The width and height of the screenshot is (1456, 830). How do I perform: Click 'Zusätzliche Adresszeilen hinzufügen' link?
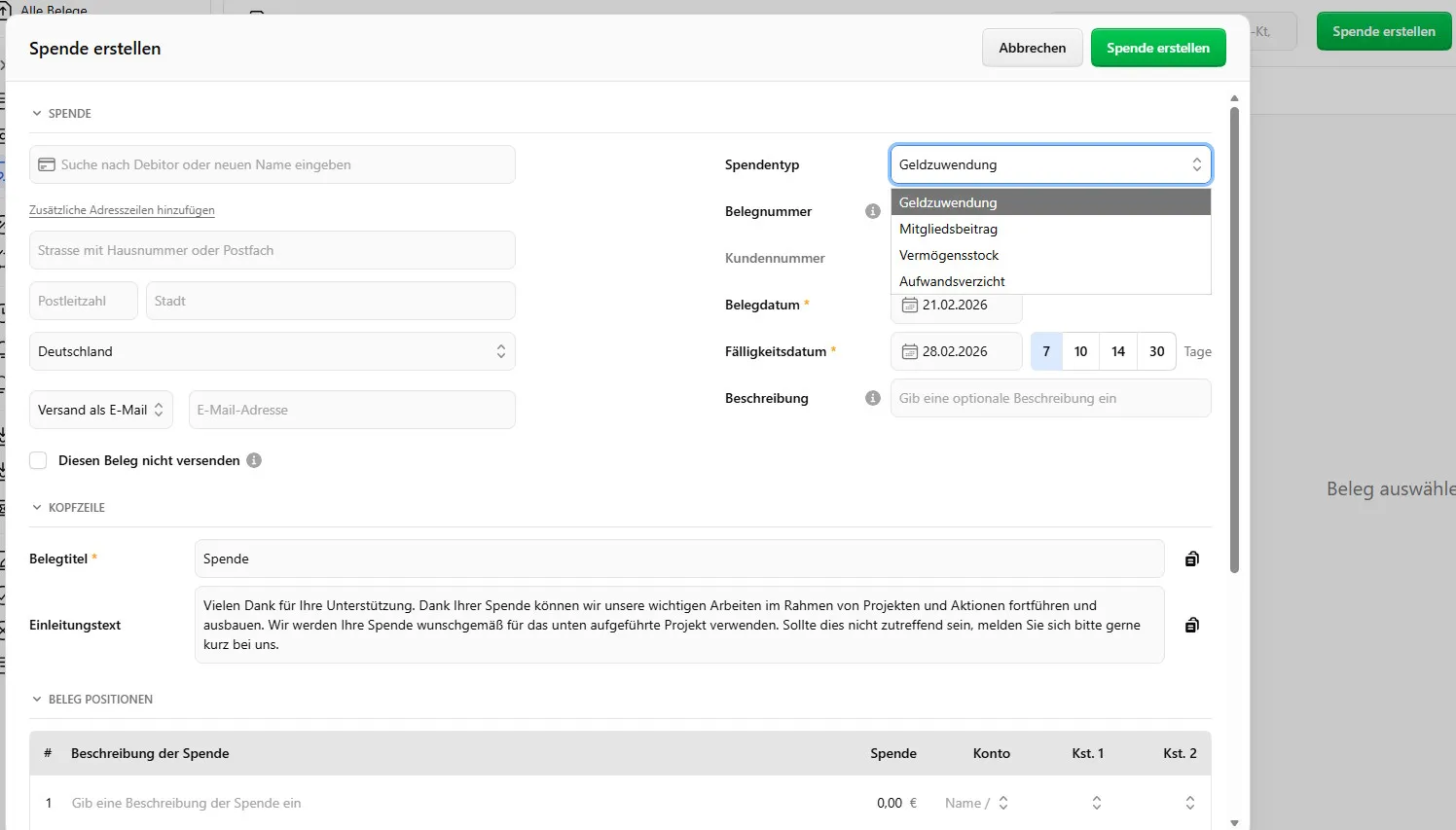pos(122,210)
